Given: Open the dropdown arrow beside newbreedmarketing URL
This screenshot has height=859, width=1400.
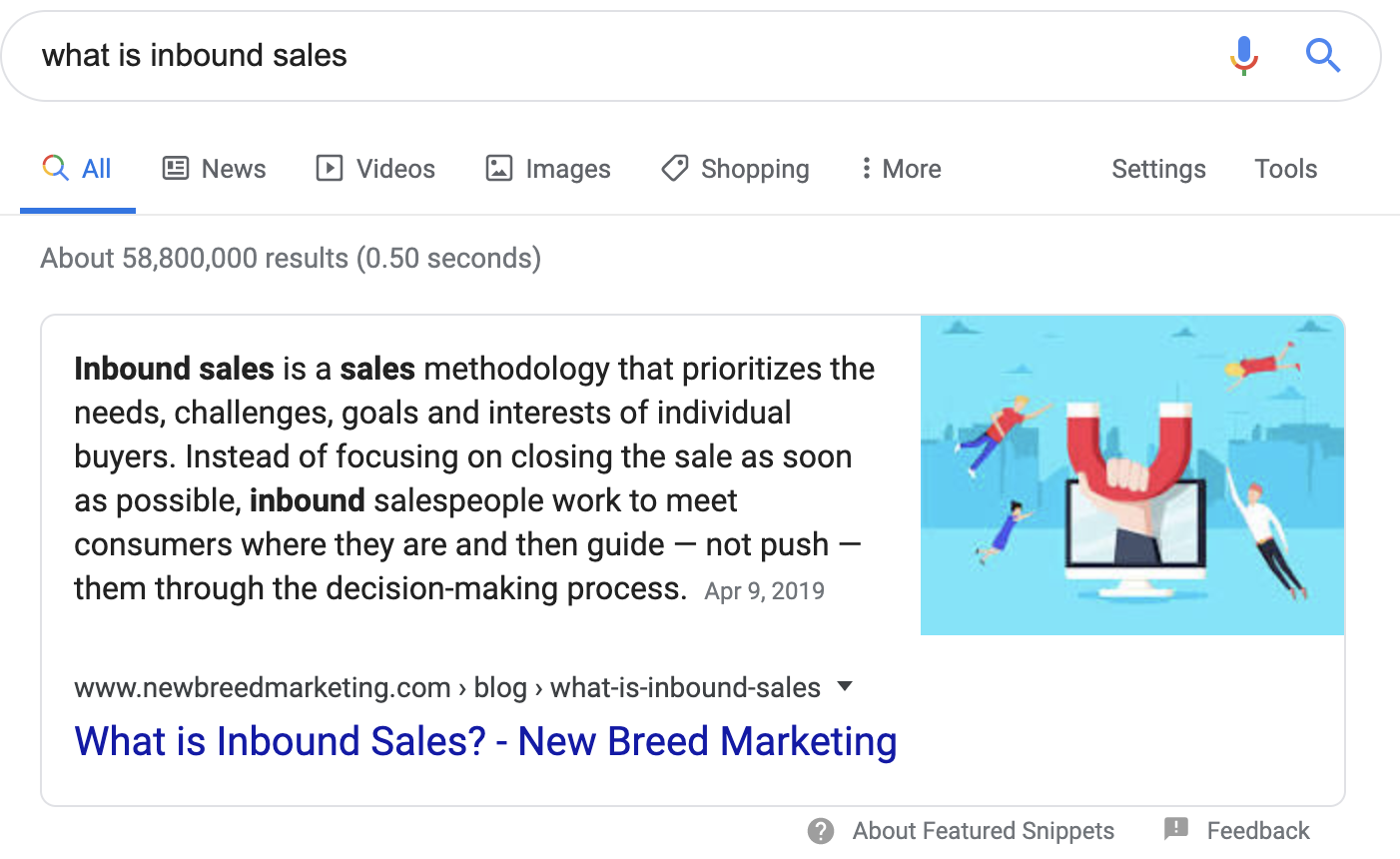Looking at the screenshot, I should pos(845,686).
